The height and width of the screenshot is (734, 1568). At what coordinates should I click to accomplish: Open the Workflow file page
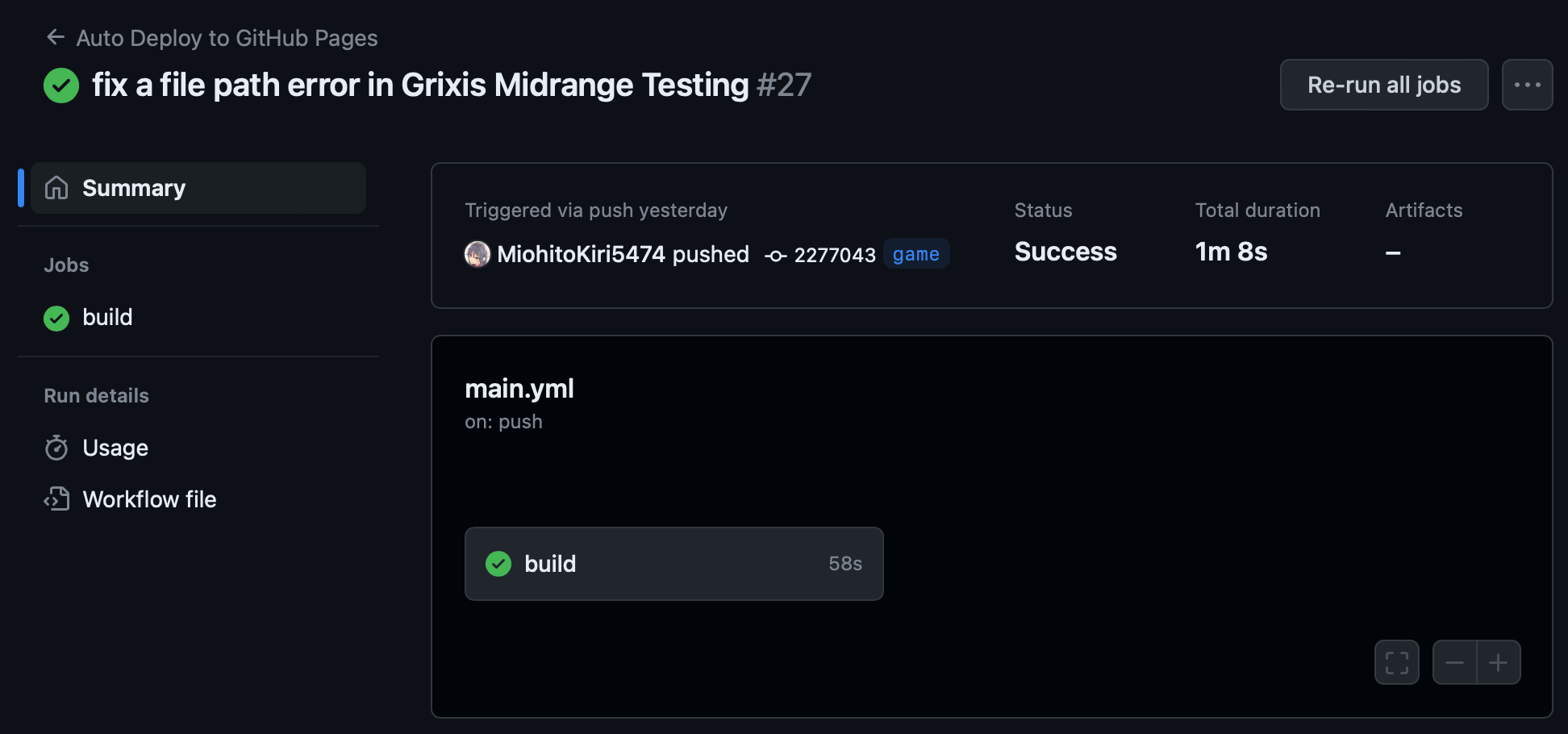click(x=149, y=499)
